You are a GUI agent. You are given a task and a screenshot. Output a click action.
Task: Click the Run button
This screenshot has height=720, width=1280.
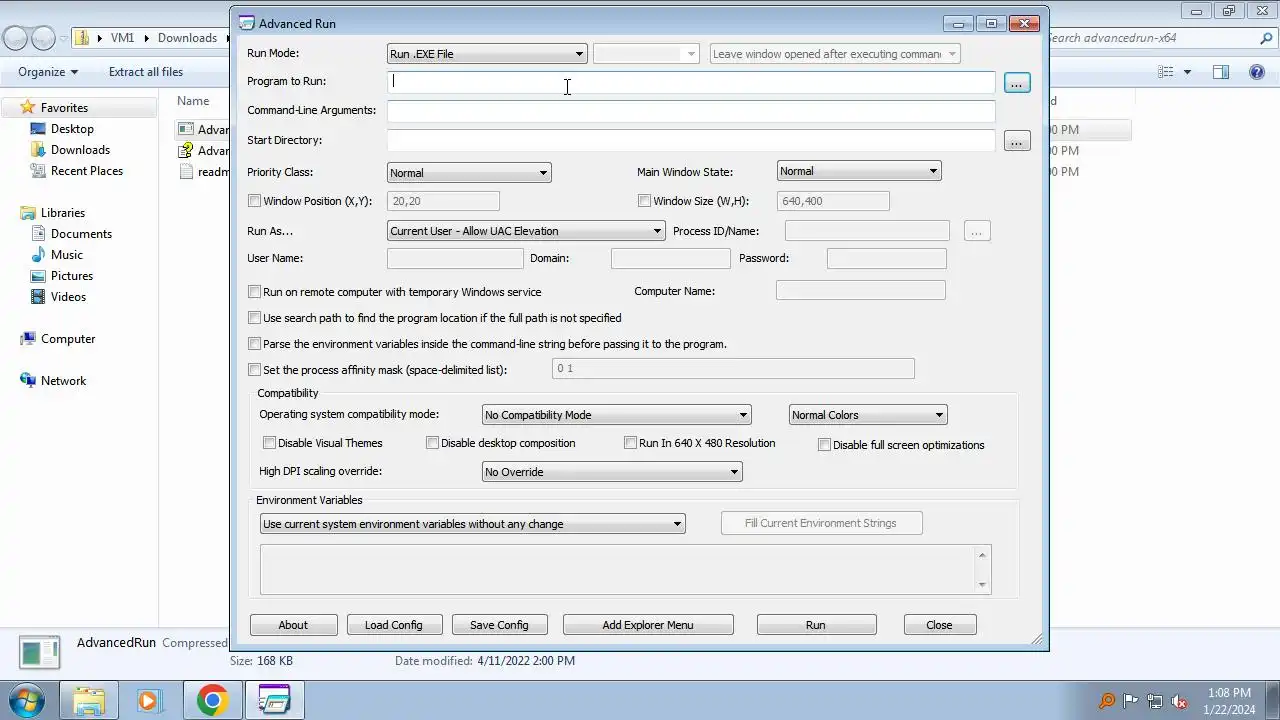tap(816, 625)
